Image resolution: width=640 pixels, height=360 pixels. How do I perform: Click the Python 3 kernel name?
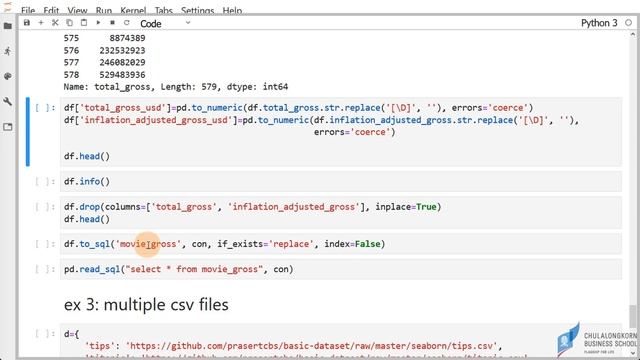click(x=599, y=23)
